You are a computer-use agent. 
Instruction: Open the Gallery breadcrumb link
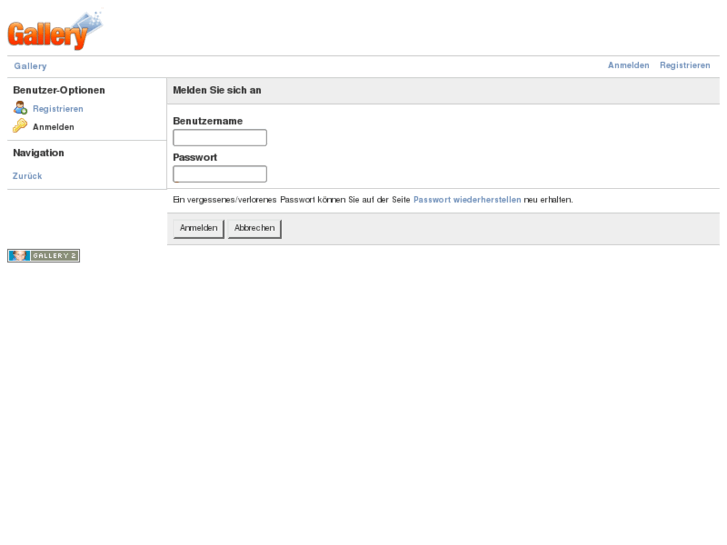pyautogui.click(x=30, y=66)
